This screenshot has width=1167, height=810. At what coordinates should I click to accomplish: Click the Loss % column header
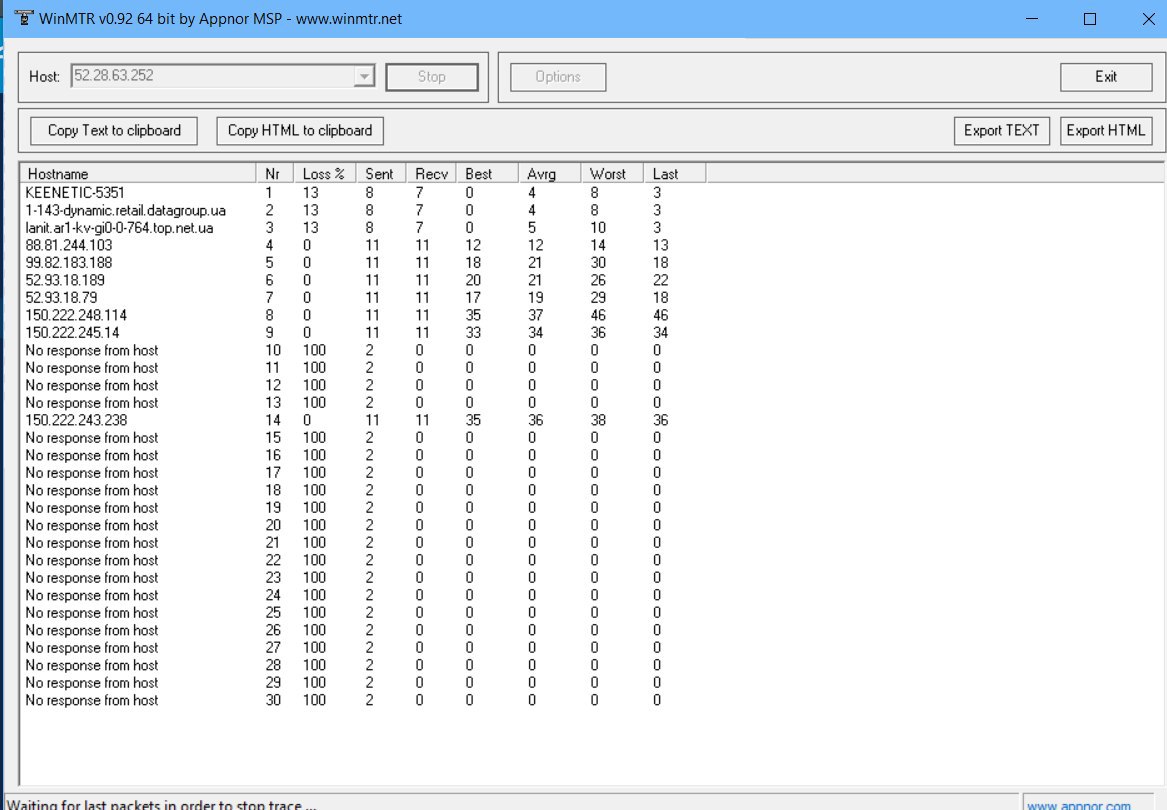[x=324, y=173]
